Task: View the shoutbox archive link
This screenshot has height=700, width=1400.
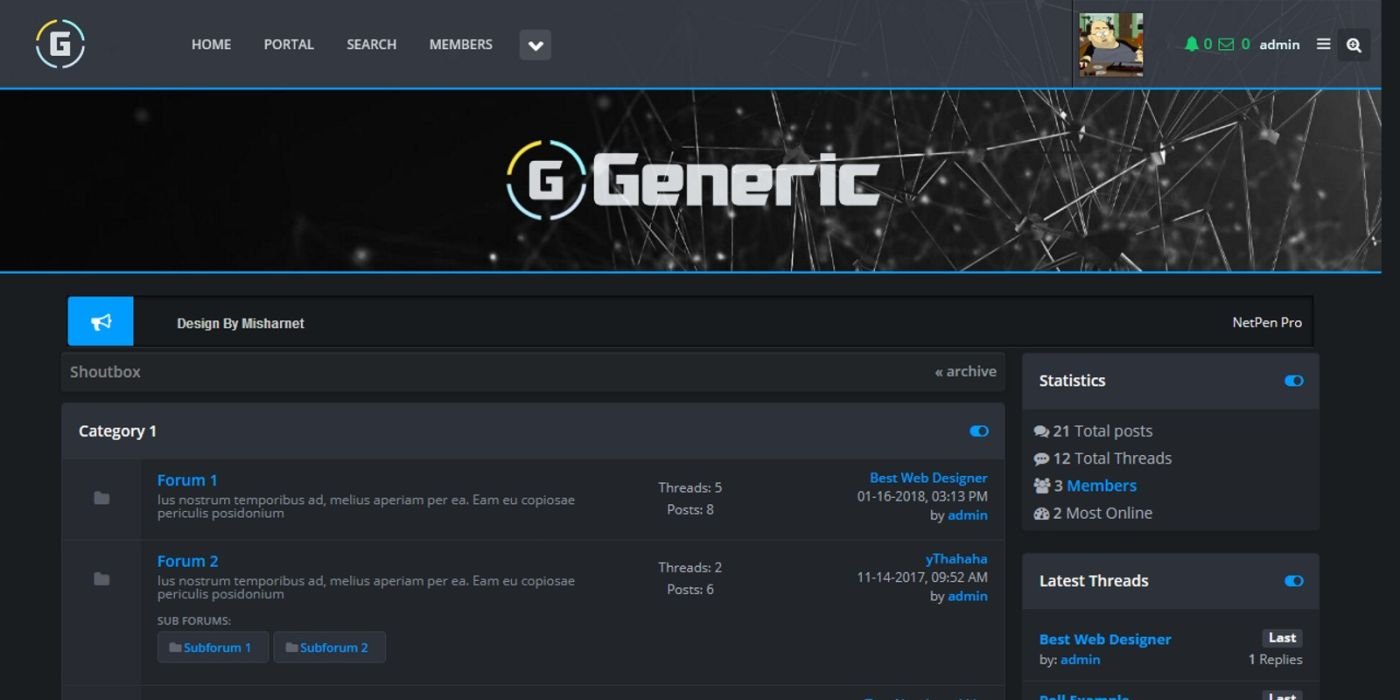Action: (965, 371)
